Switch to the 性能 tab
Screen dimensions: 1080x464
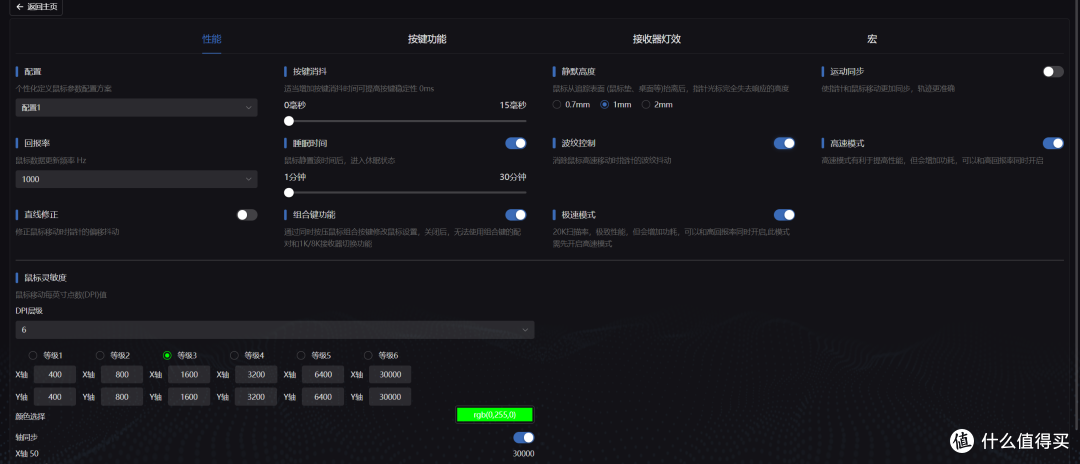click(x=211, y=39)
